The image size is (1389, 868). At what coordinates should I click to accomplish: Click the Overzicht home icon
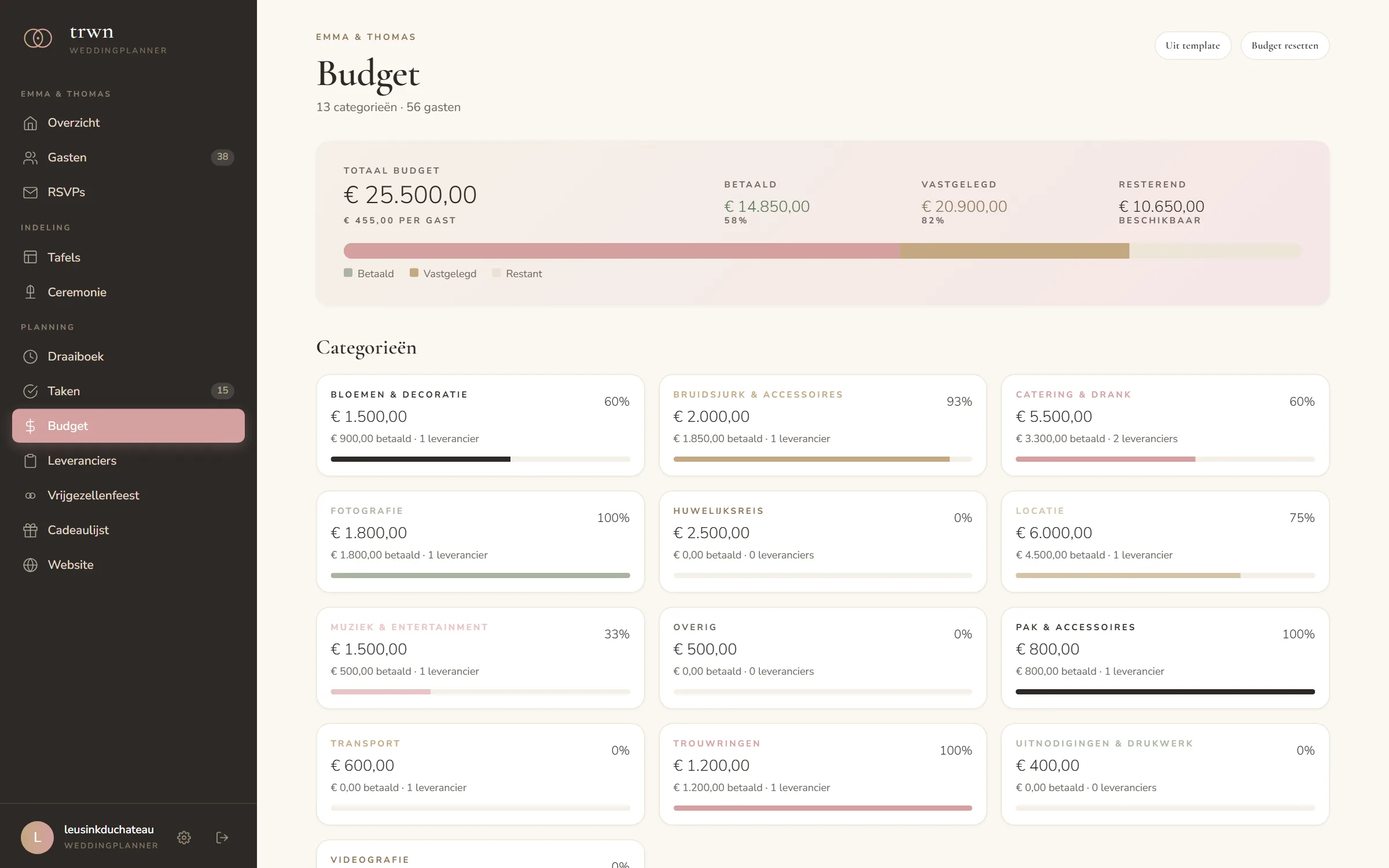(30, 123)
